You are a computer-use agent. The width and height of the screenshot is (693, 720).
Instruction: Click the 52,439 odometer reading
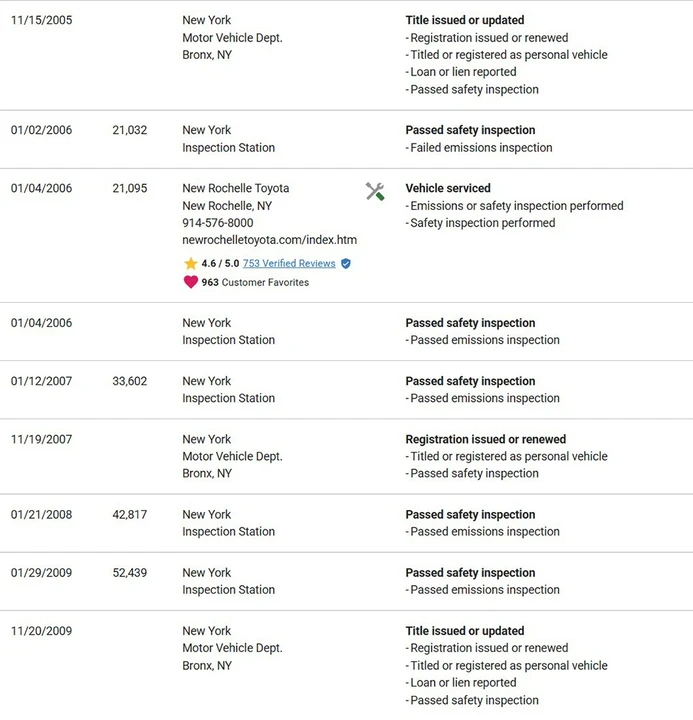pyautogui.click(x=130, y=573)
